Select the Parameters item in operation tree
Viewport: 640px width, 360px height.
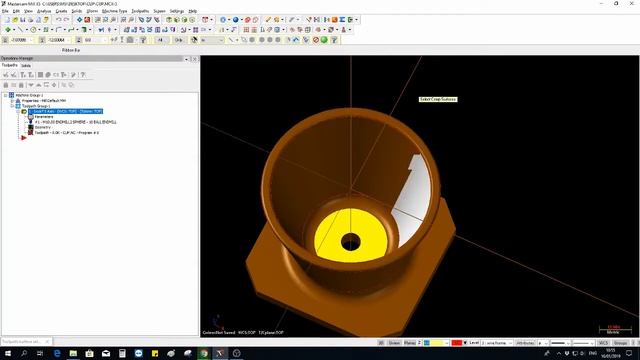coord(44,117)
